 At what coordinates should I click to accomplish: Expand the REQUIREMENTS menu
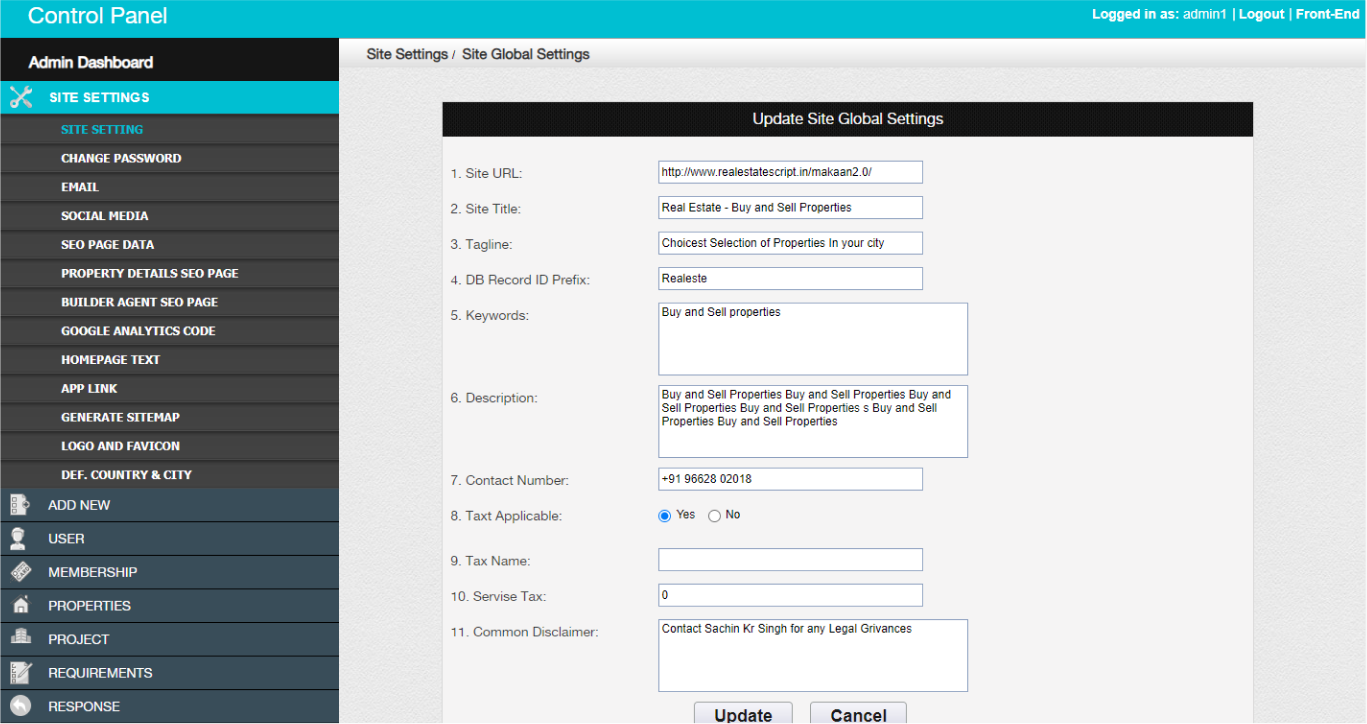pyautogui.click(x=170, y=673)
